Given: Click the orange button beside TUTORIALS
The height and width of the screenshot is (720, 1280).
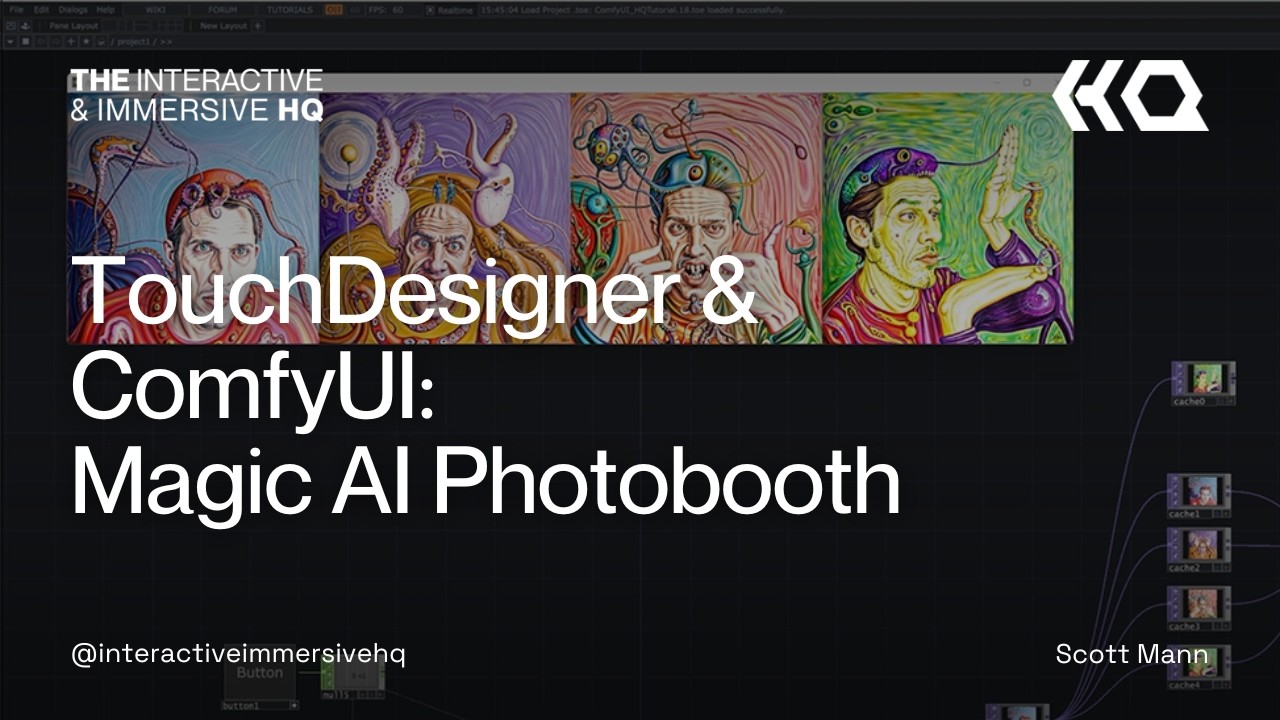Looking at the screenshot, I should click(x=334, y=10).
